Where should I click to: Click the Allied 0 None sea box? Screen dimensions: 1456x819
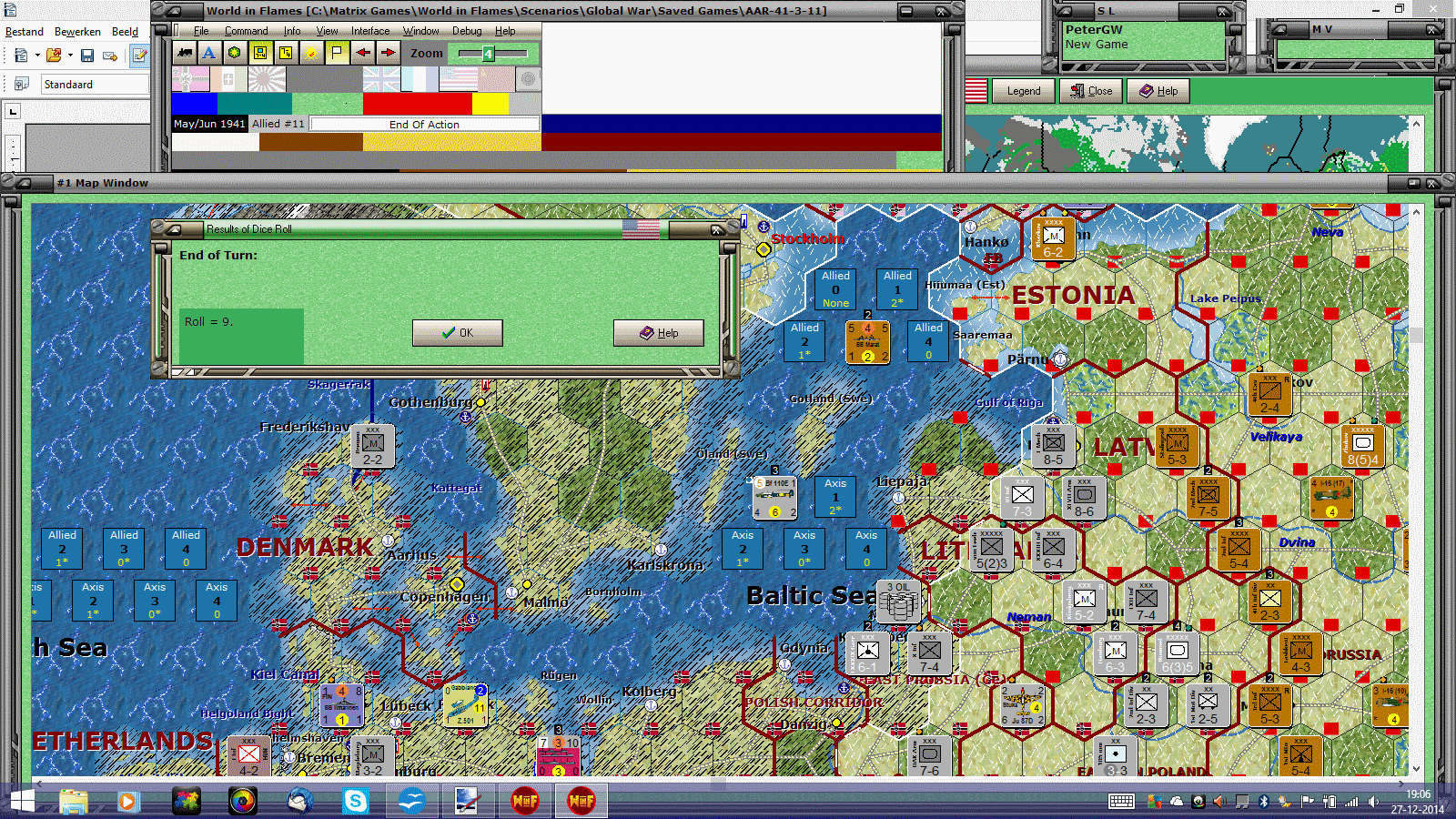pos(835,289)
